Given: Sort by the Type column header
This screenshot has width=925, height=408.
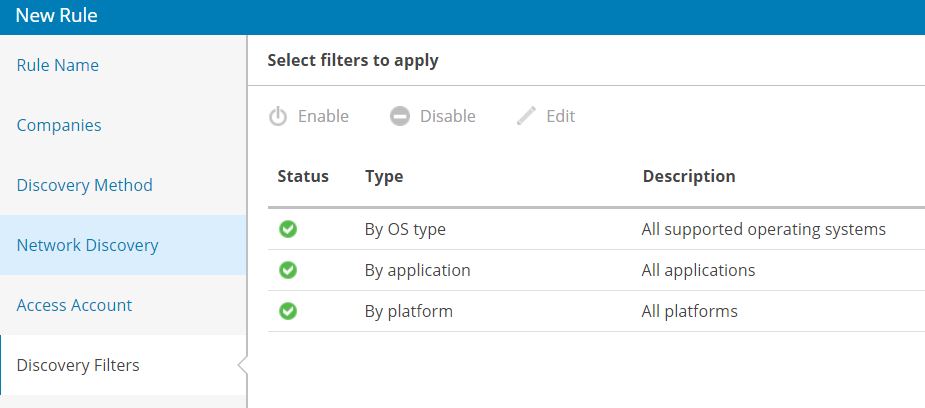Looking at the screenshot, I should pyautogui.click(x=384, y=176).
